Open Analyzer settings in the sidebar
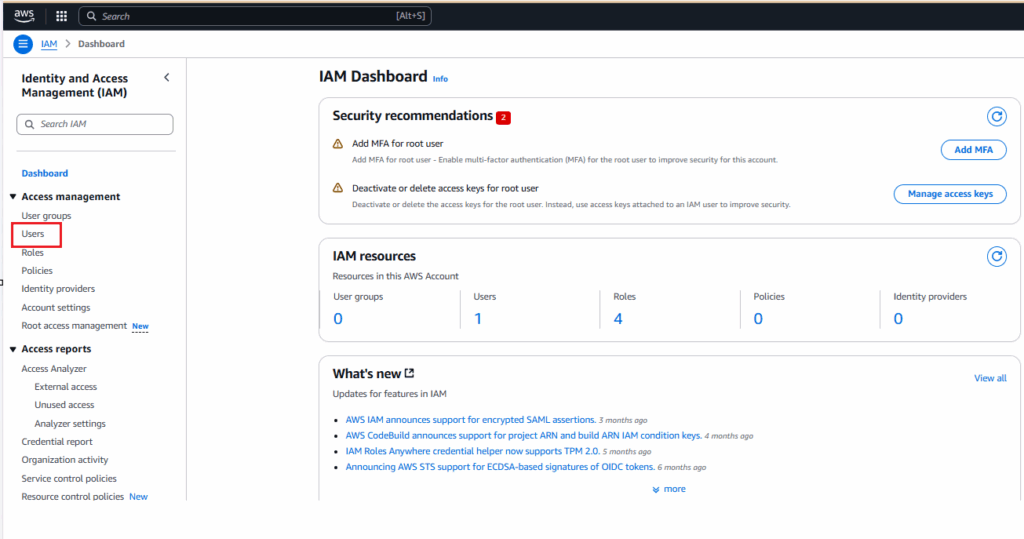 tap(70, 424)
